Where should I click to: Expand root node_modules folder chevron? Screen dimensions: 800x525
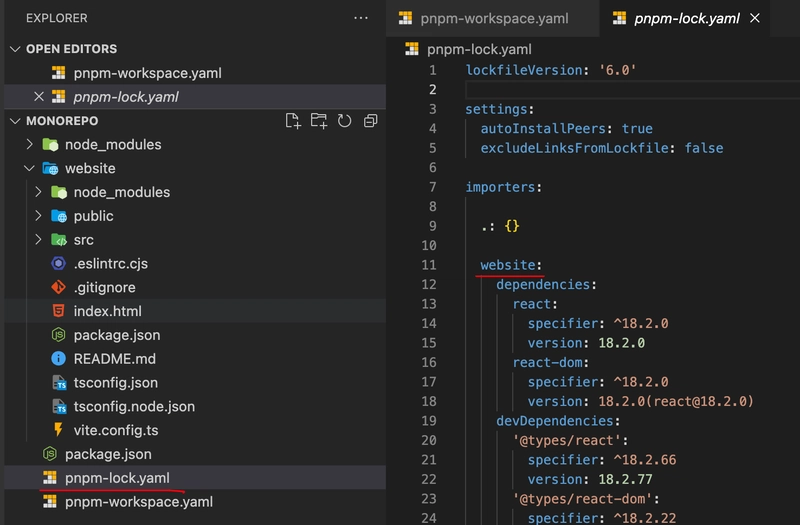[30, 144]
